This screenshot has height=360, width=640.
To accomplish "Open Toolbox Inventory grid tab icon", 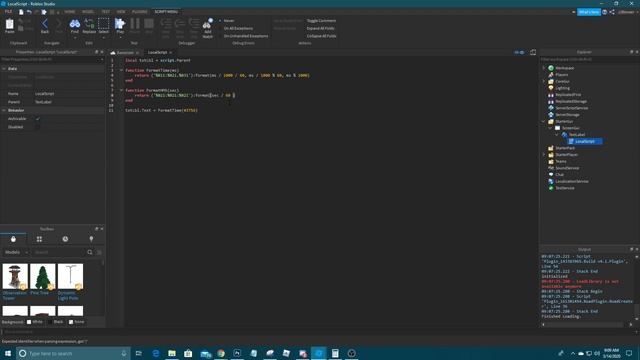I will tap(39, 239).
